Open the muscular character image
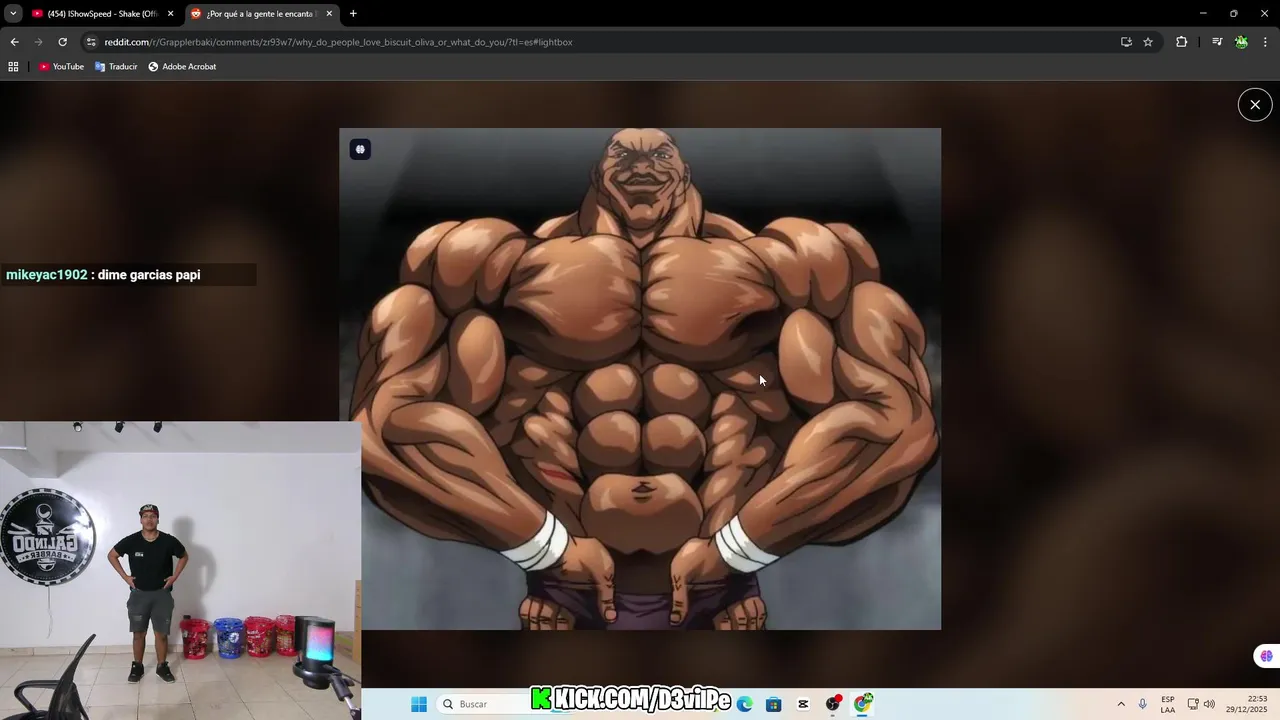Image resolution: width=1280 pixels, height=720 pixels. coord(640,379)
